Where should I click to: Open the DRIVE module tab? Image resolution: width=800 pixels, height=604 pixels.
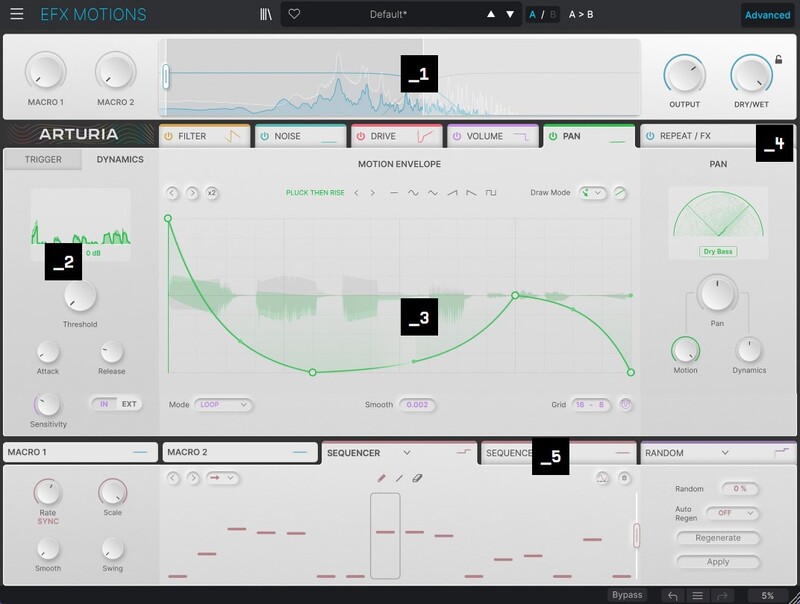[396, 136]
